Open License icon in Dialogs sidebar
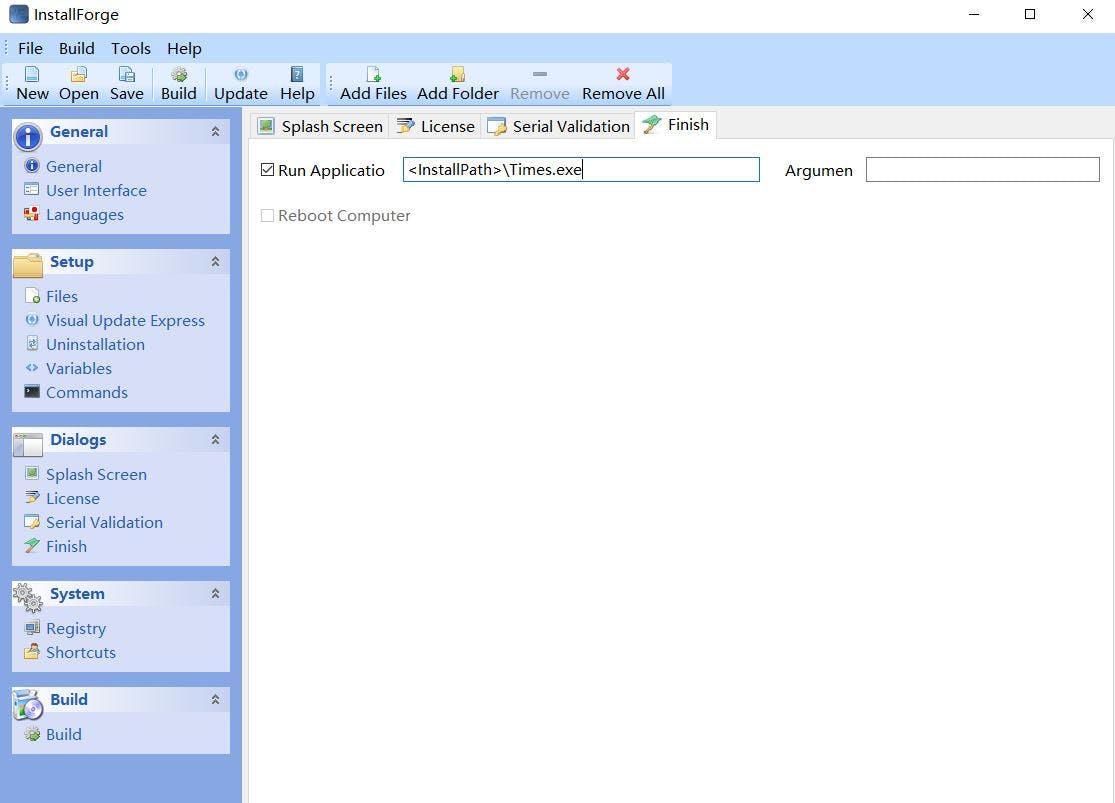Viewport: 1115px width, 803px height. (x=32, y=498)
